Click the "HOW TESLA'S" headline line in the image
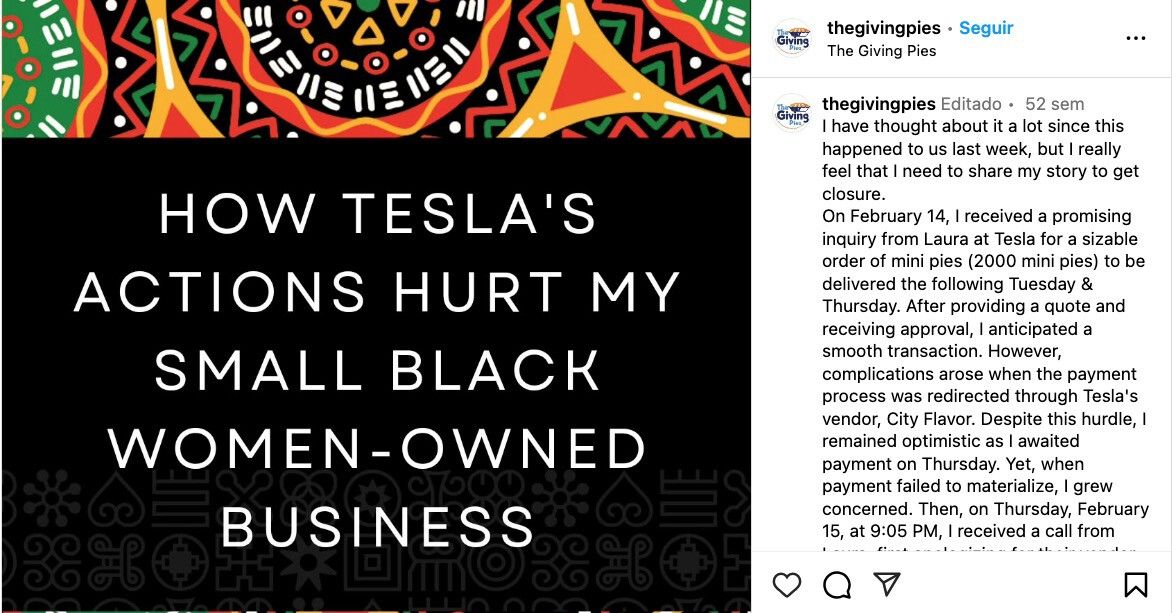1176x613 pixels. [x=377, y=214]
